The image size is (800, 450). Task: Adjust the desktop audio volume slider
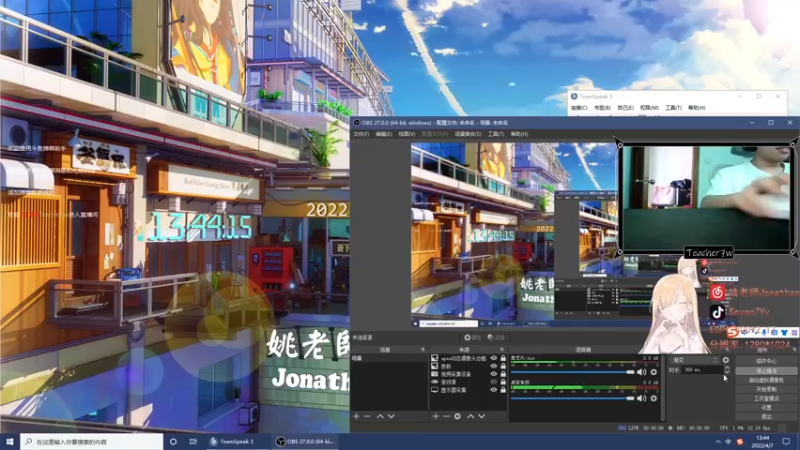[x=572, y=398]
